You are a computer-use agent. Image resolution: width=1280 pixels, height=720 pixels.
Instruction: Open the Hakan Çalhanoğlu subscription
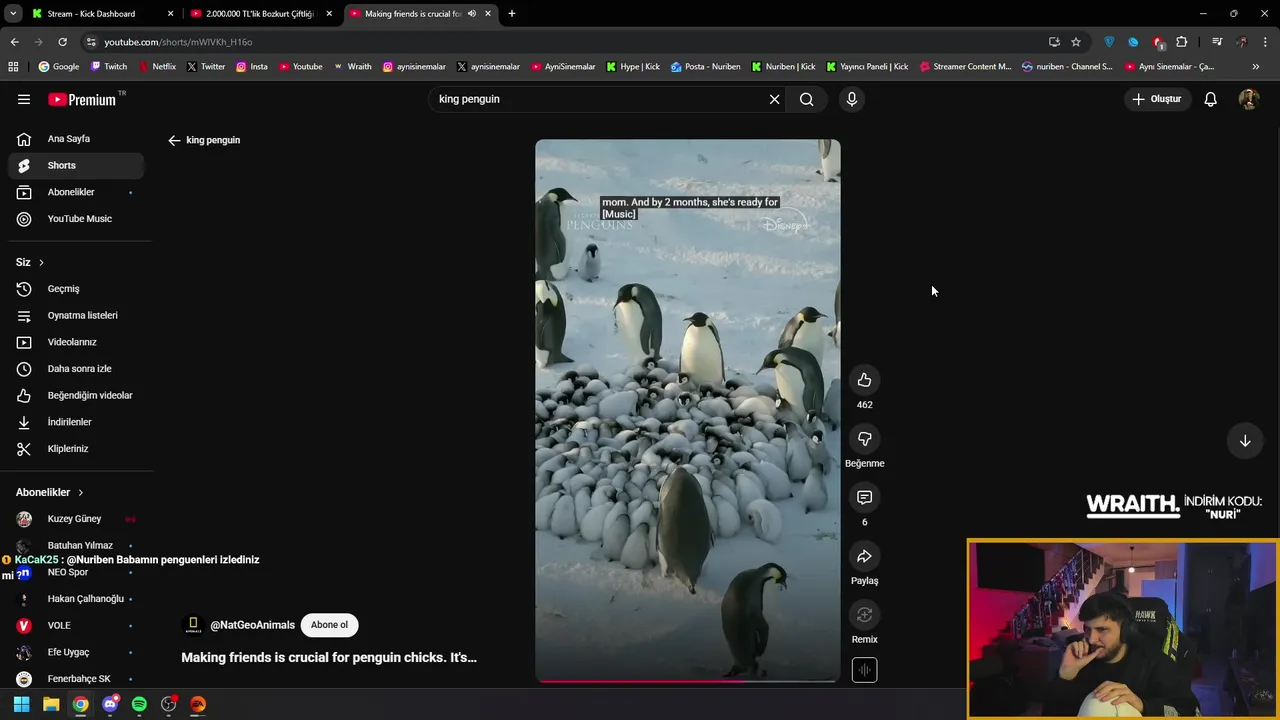pos(75,599)
